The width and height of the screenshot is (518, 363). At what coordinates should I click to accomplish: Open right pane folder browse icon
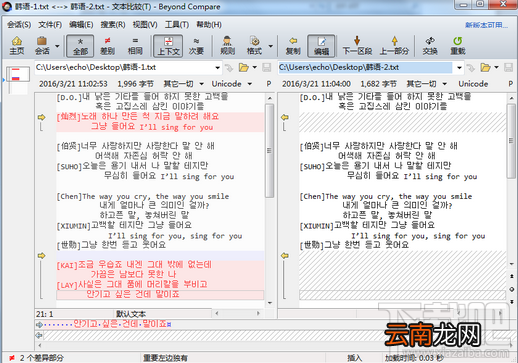click(x=485, y=68)
